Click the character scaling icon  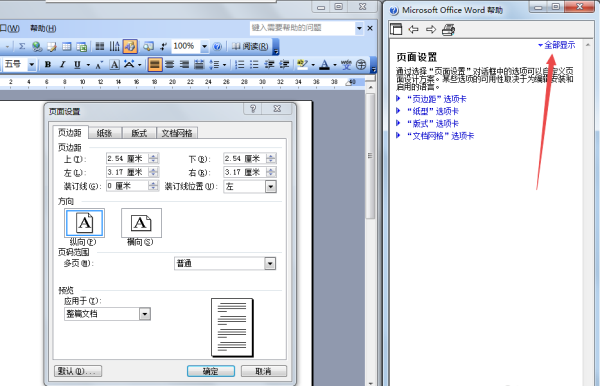point(129,65)
